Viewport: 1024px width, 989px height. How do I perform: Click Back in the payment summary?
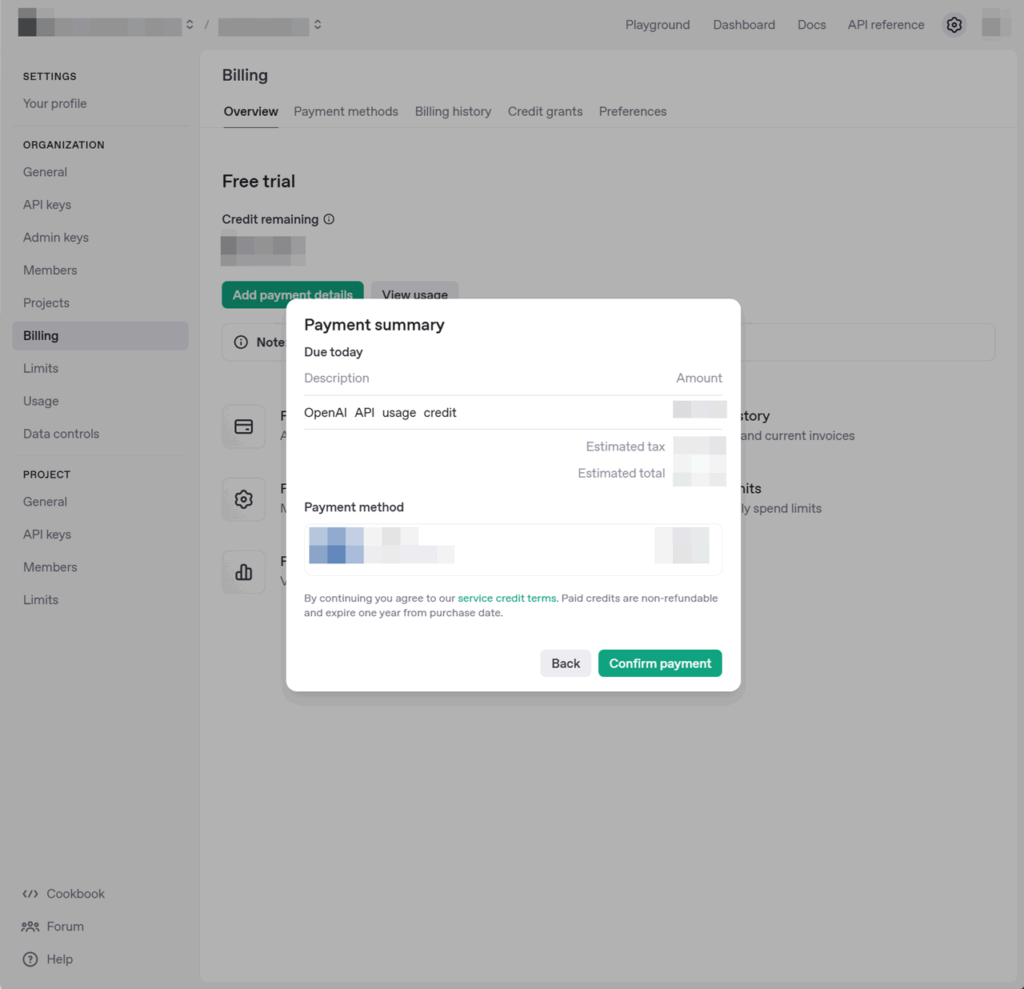tap(565, 663)
